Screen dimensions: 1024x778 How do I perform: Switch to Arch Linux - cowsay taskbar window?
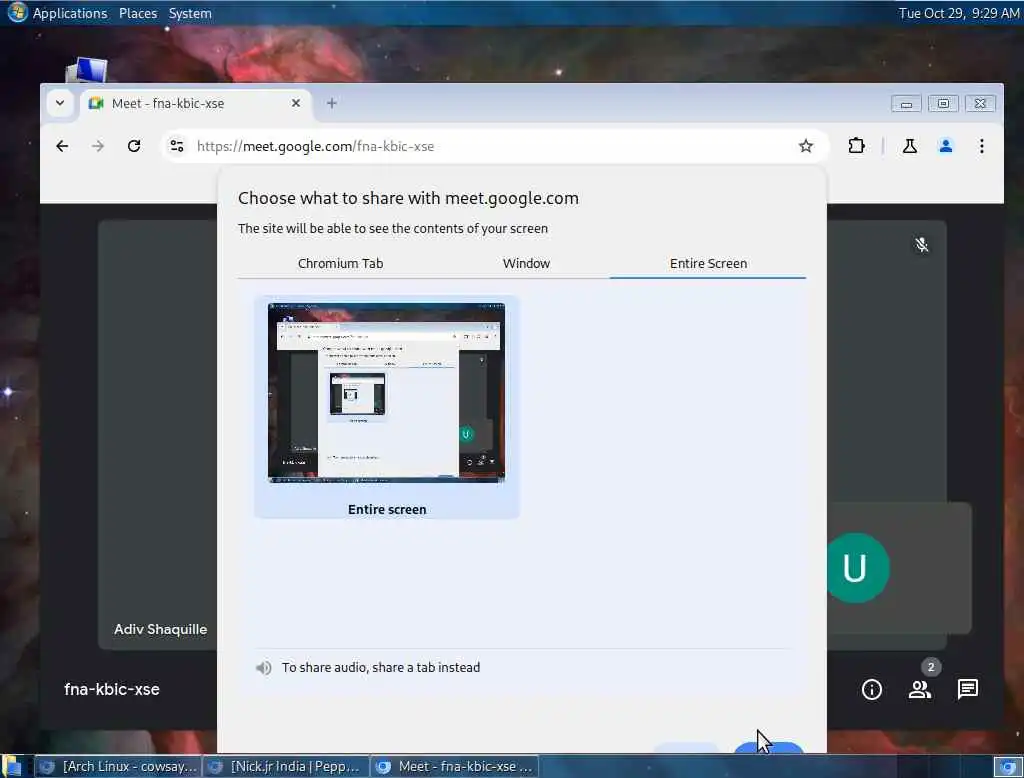point(118,766)
